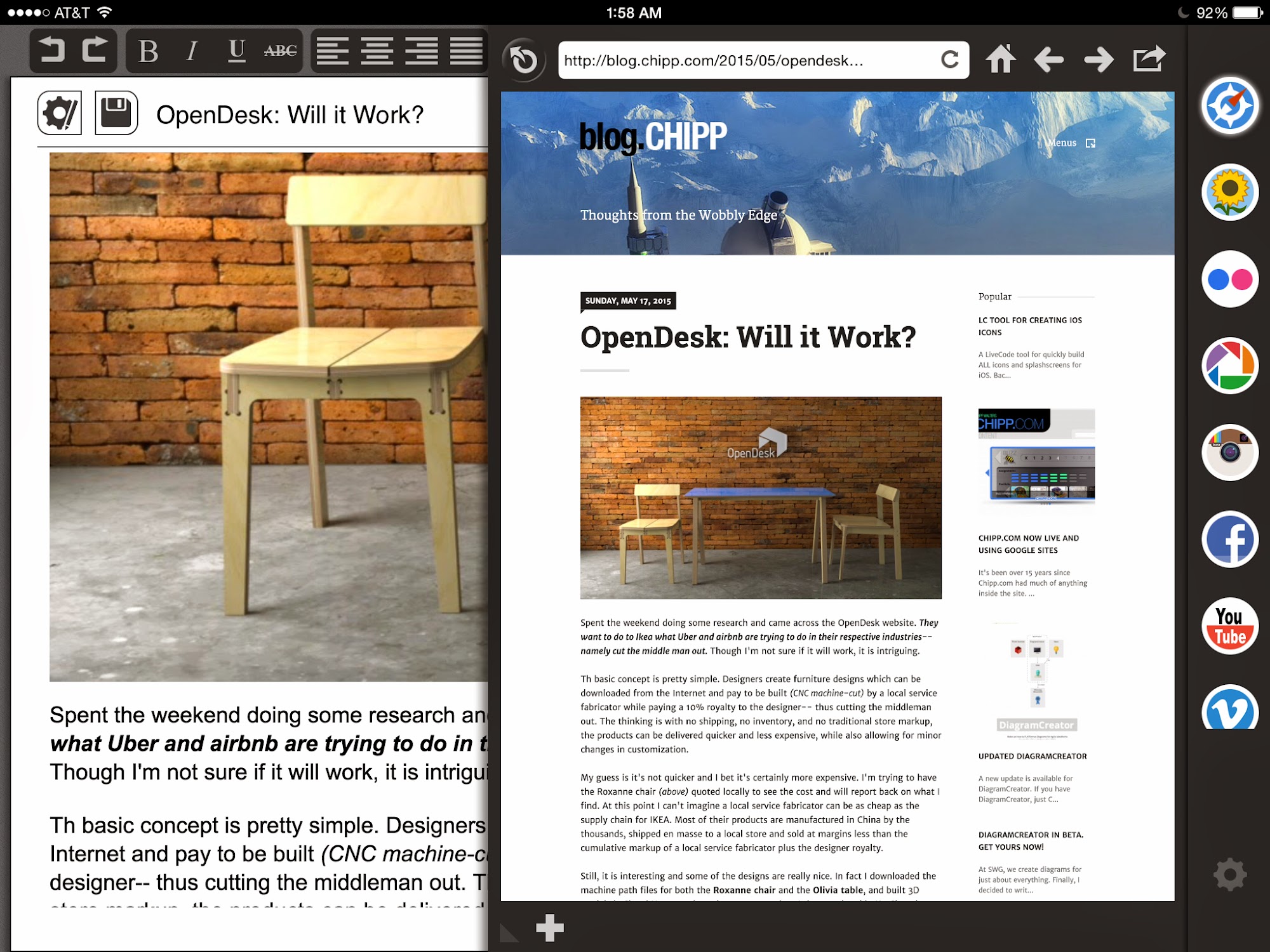
Task: Open YouTube from the sidebar
Action: [1229, 626]
